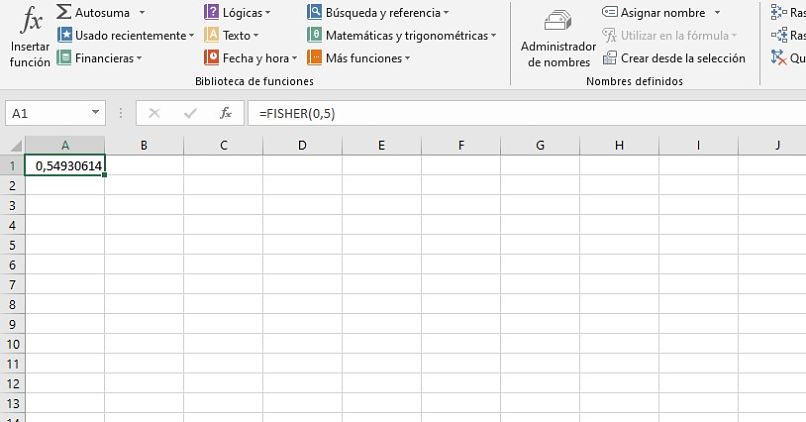Viewport: 806px width, 422px height.
Task: Open Matemáticas y trigonométricas functions
Action: click(401, 35)
